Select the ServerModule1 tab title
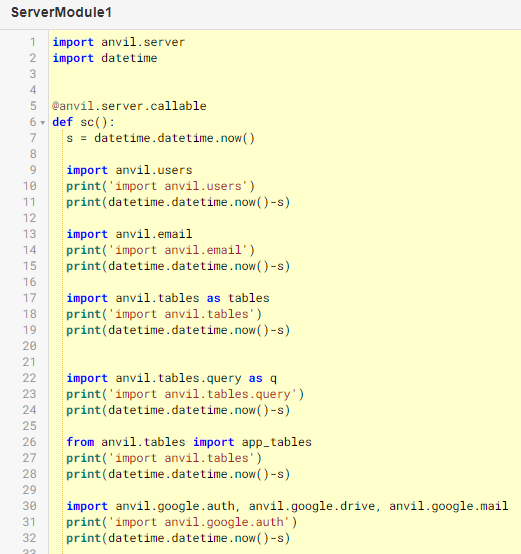The width and height of the screenshot is (521, 554). (x=61, y=12)
